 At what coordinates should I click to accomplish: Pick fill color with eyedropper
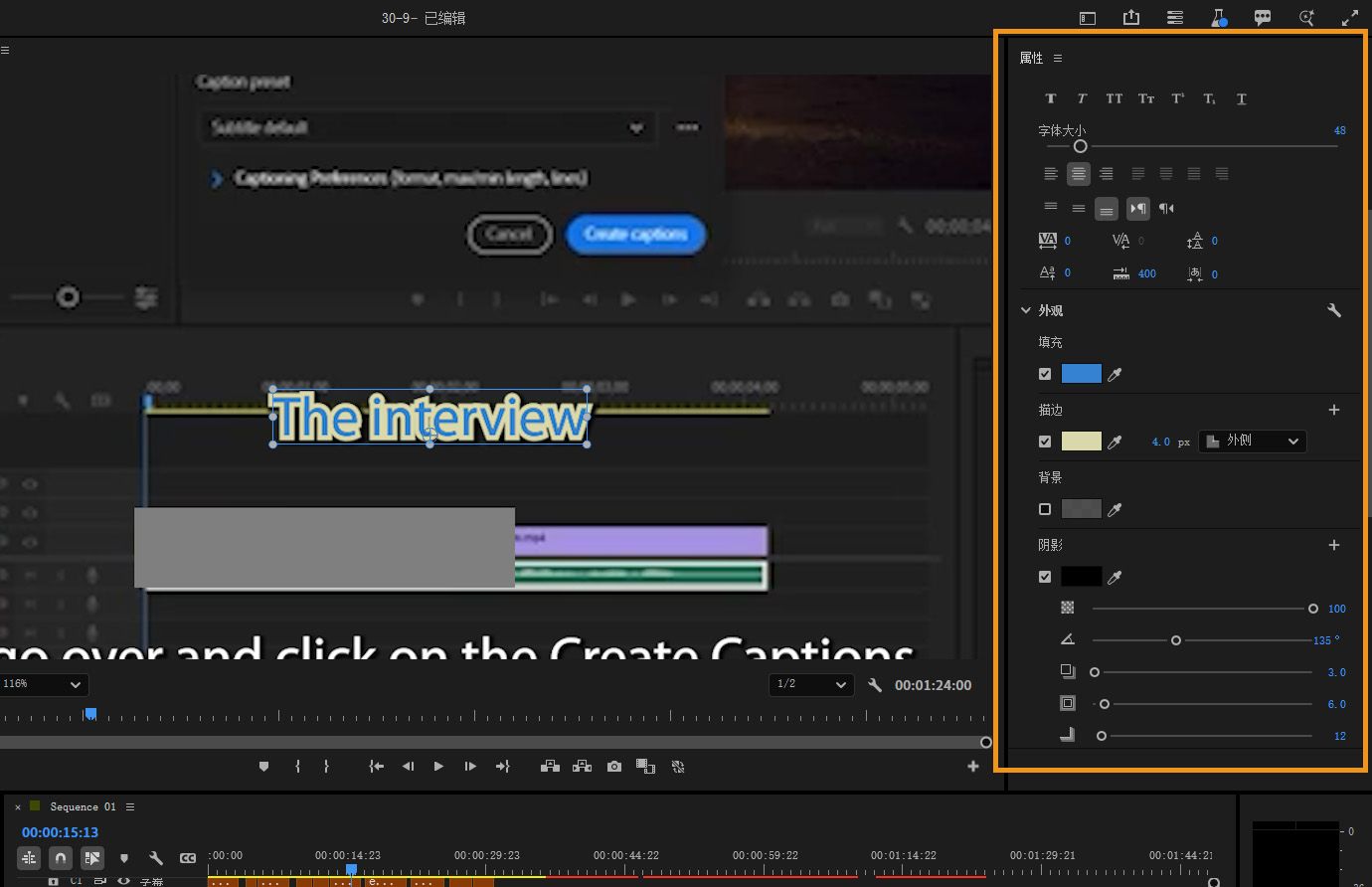tap(1115, 374)
